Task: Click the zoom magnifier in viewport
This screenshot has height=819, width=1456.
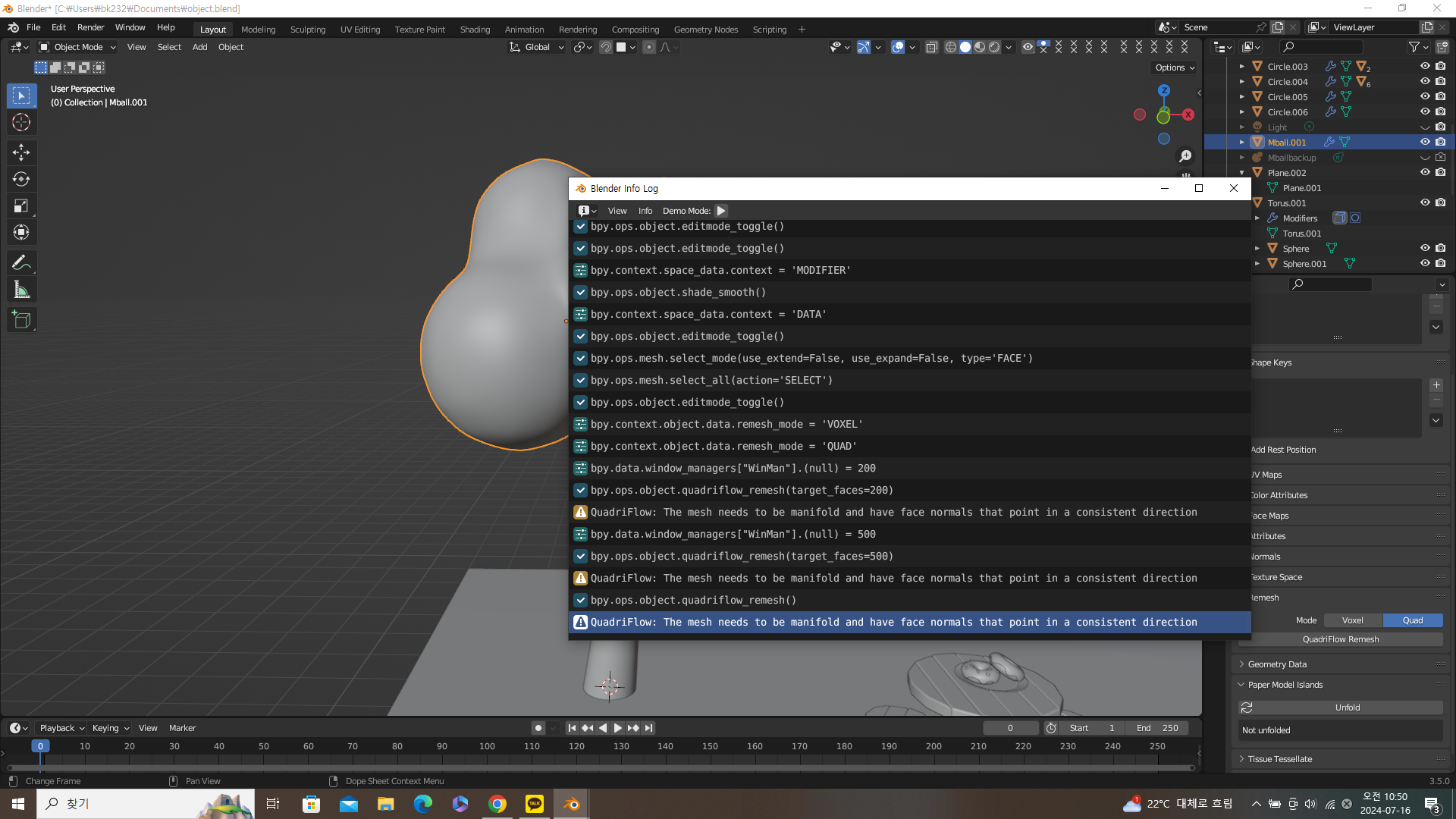Action: pyautogui.click(x=1185, y=156)
